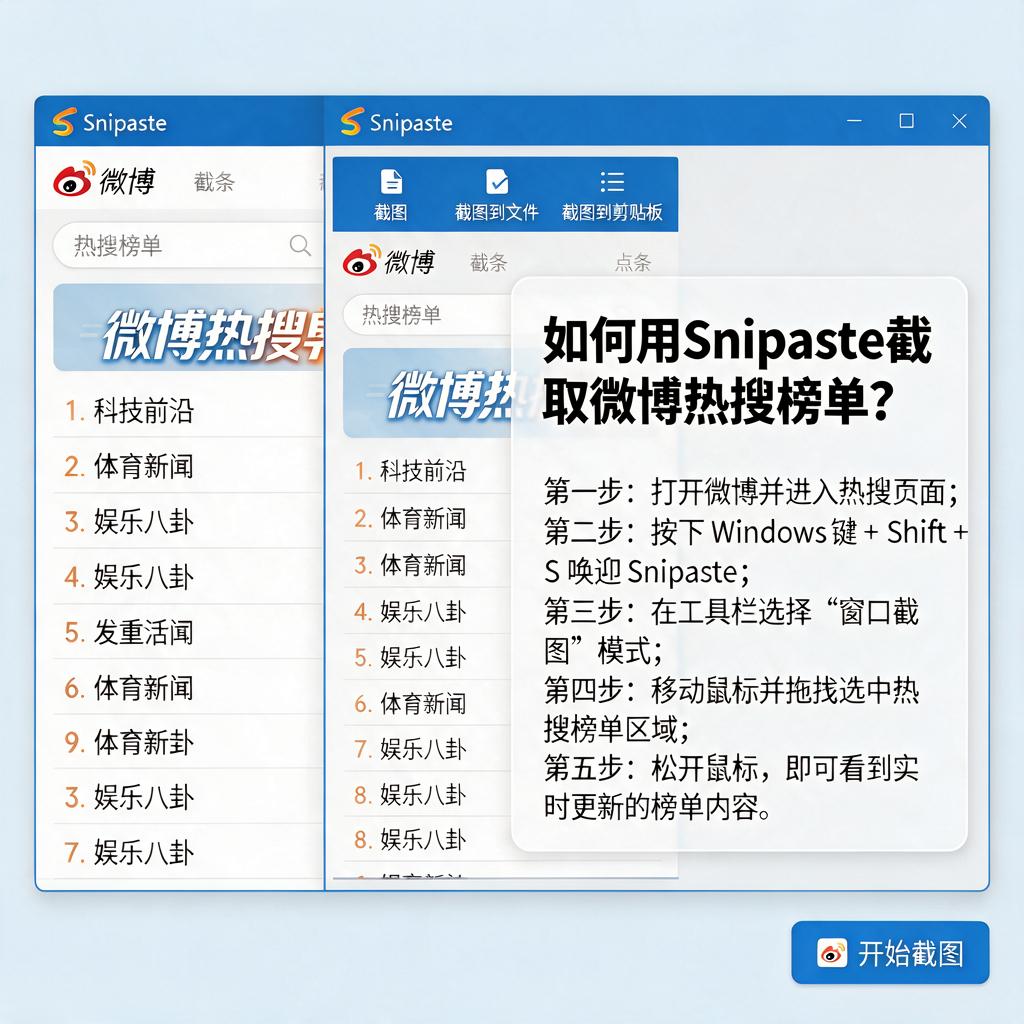The height and width of the screenshot is (1024, 1024).
Task: Open the 截条 tab in the left window
Action: (x=214, y=182)
